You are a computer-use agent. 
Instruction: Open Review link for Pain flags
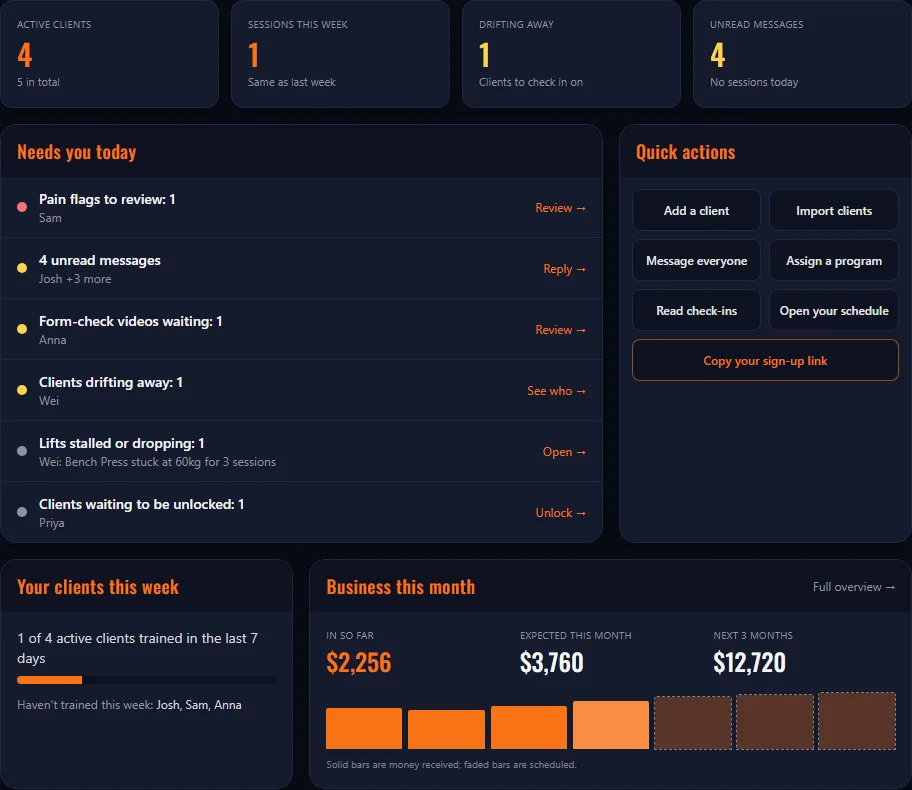coord(560,208)
